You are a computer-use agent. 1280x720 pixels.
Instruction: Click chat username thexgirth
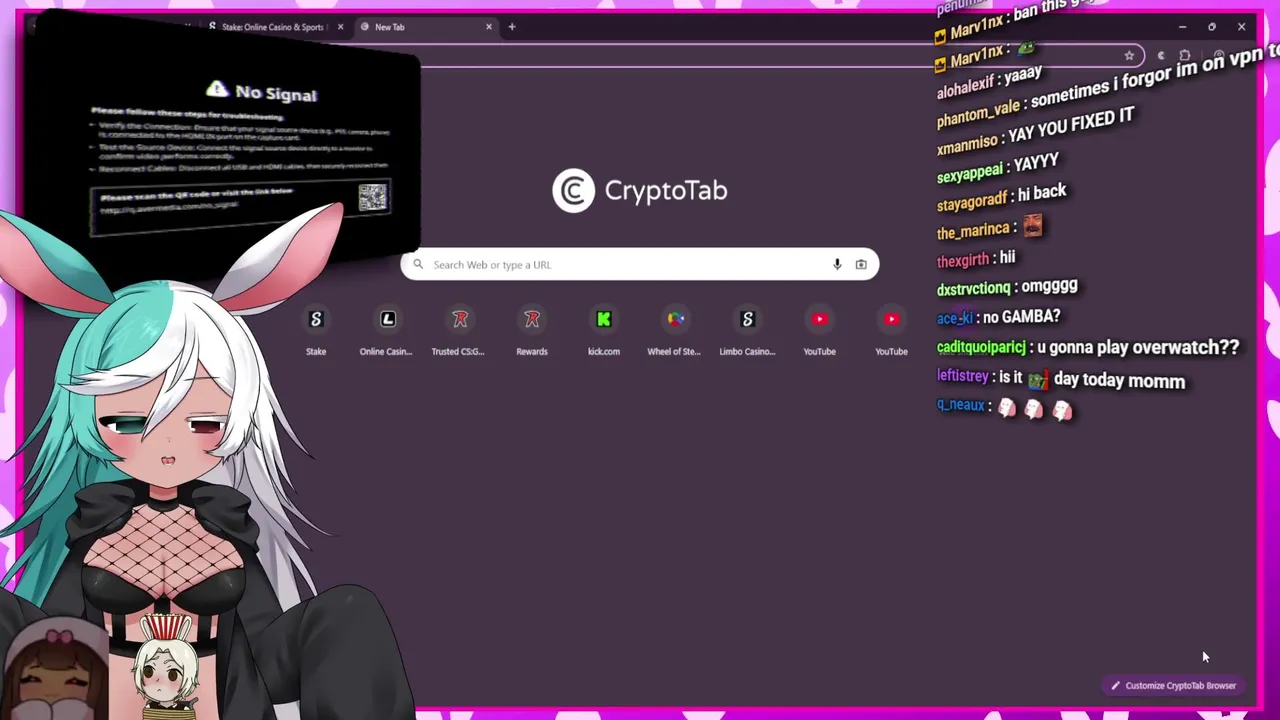pyautogui.click(x=962, y=260)
